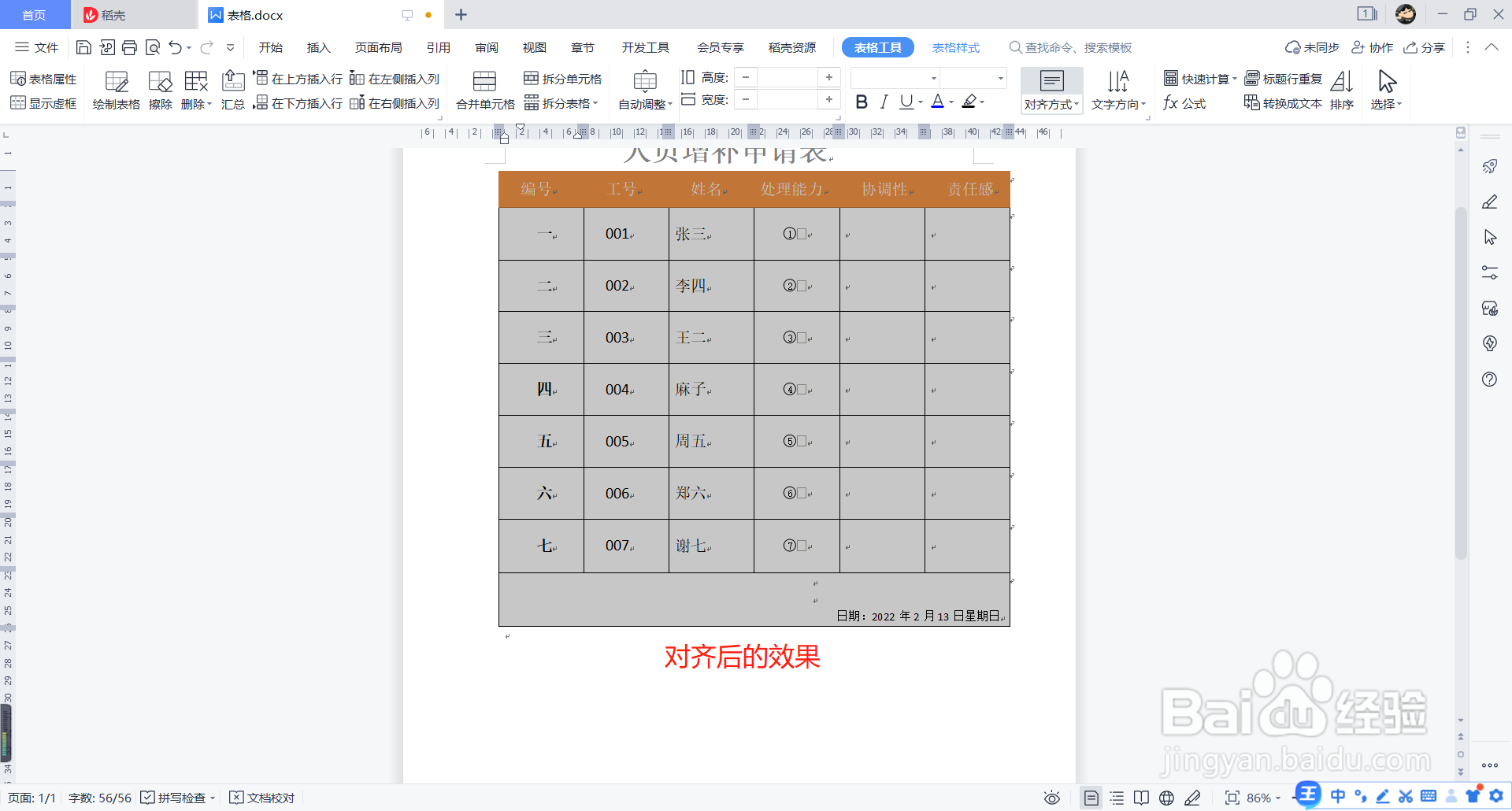Activate the 擦除 eraser tool
The image size is (1512, 811).
coord(160,89)
